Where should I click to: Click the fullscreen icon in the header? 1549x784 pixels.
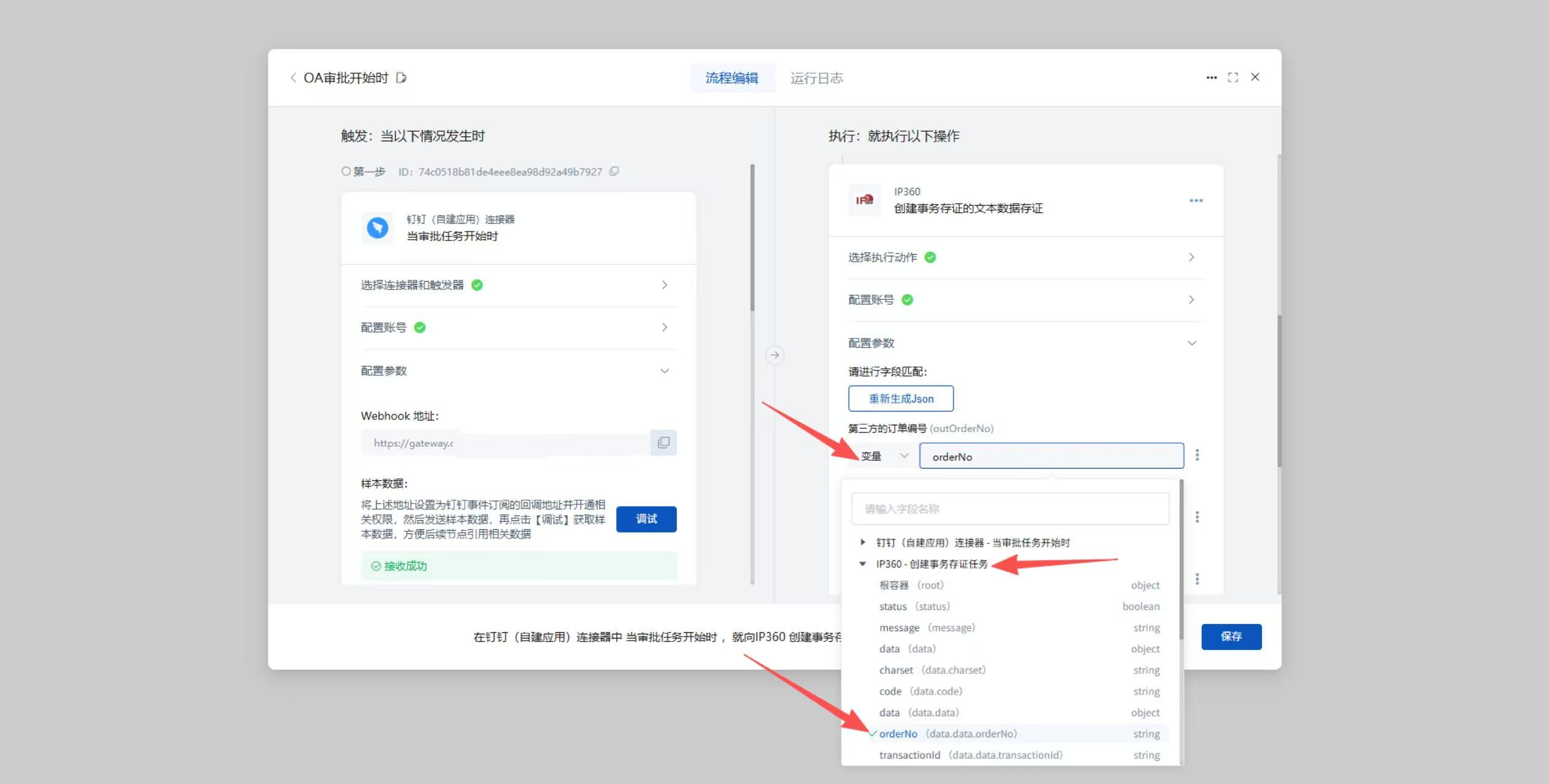(1233, 77)
